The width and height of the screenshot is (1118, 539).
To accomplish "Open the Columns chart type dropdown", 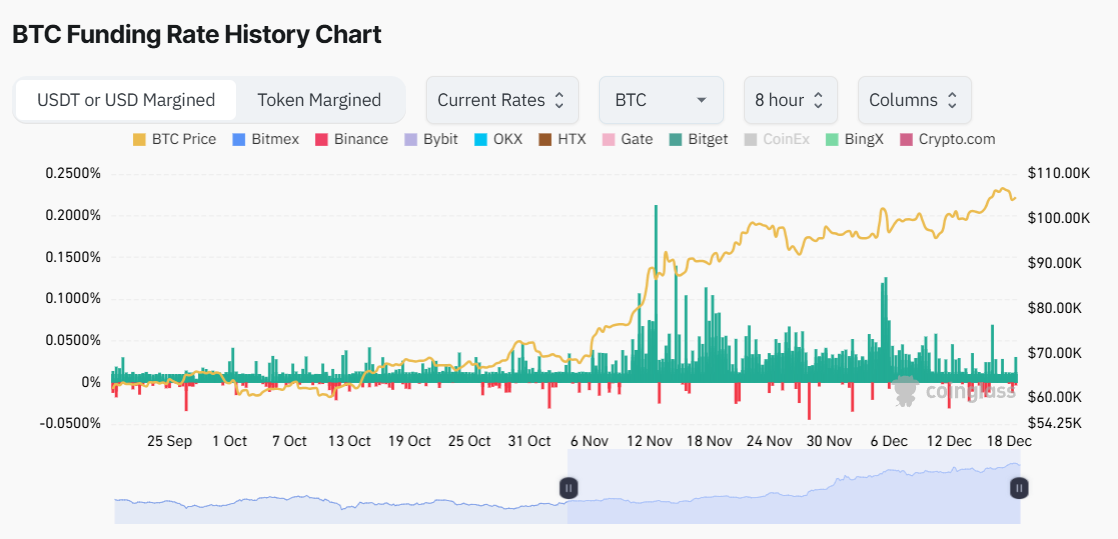I will (914, 100).
